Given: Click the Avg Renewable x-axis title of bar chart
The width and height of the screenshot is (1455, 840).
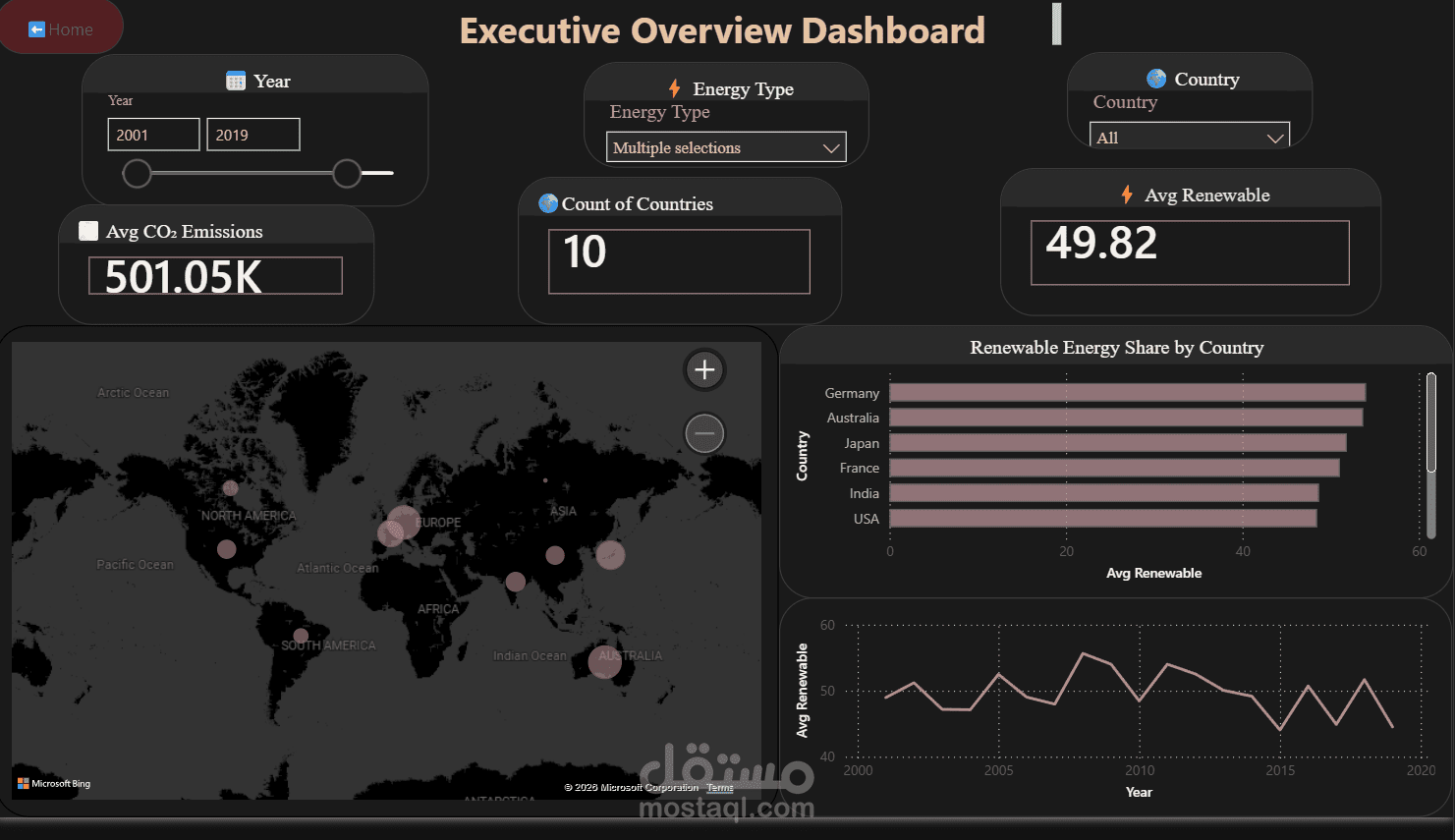Looking at the screenshot, I should 1154,573.
